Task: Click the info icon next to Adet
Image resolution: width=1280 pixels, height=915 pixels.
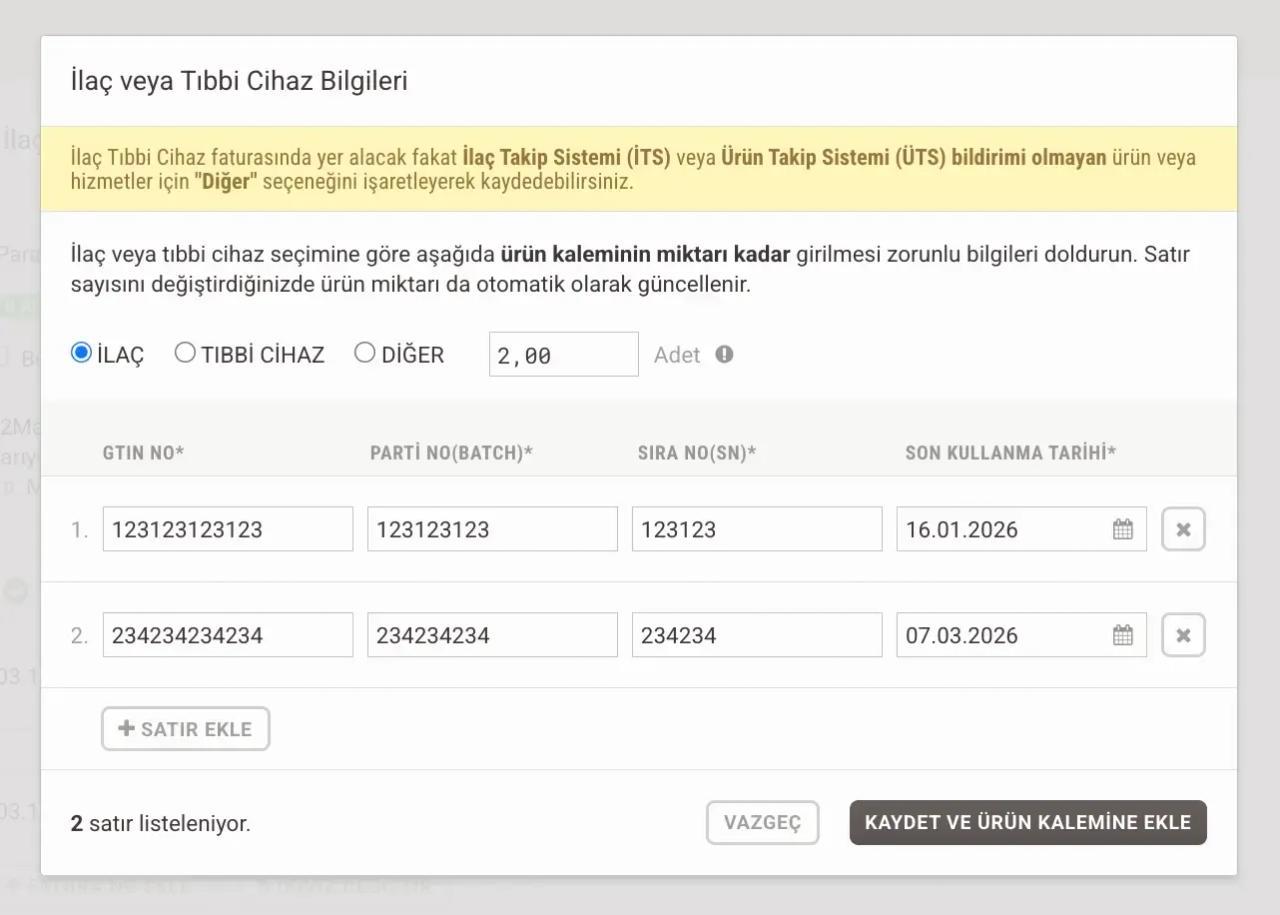Action: (724, 354)
